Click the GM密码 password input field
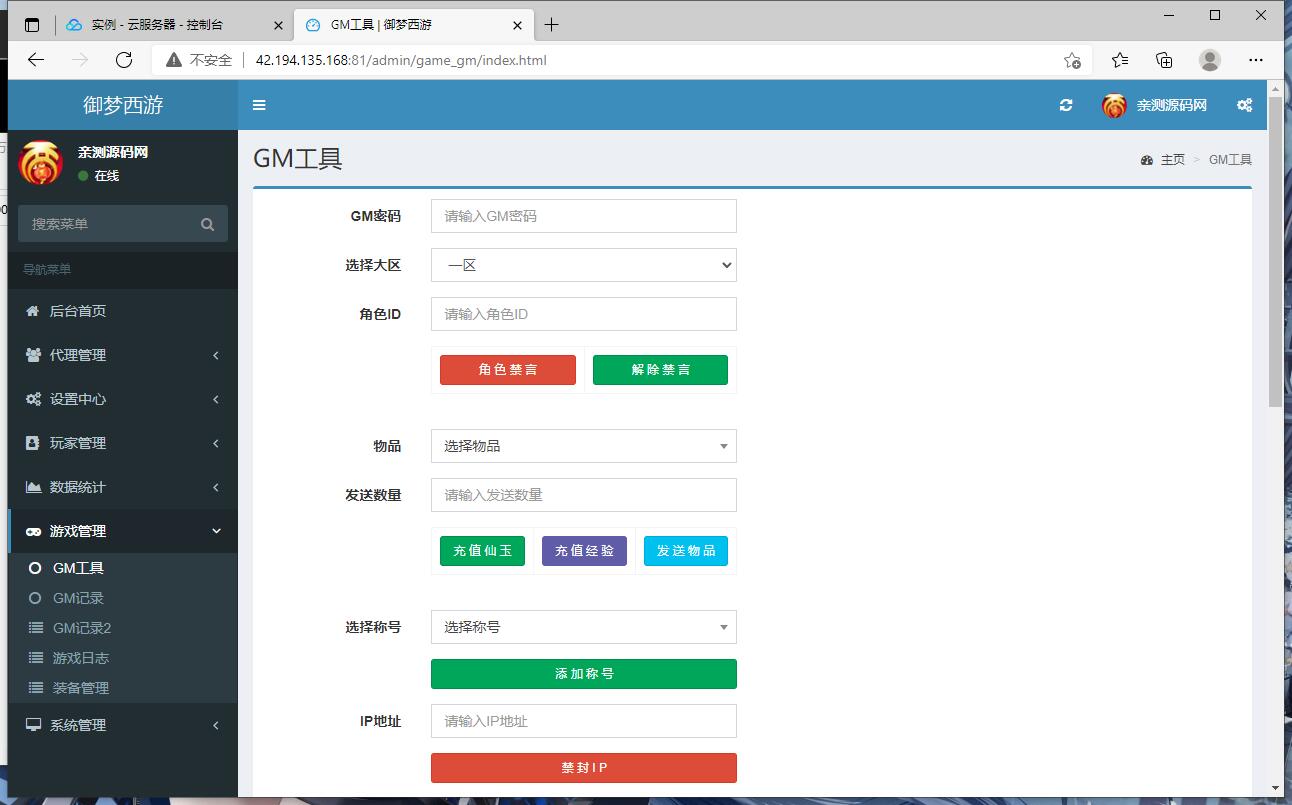 tap(583, 215)
